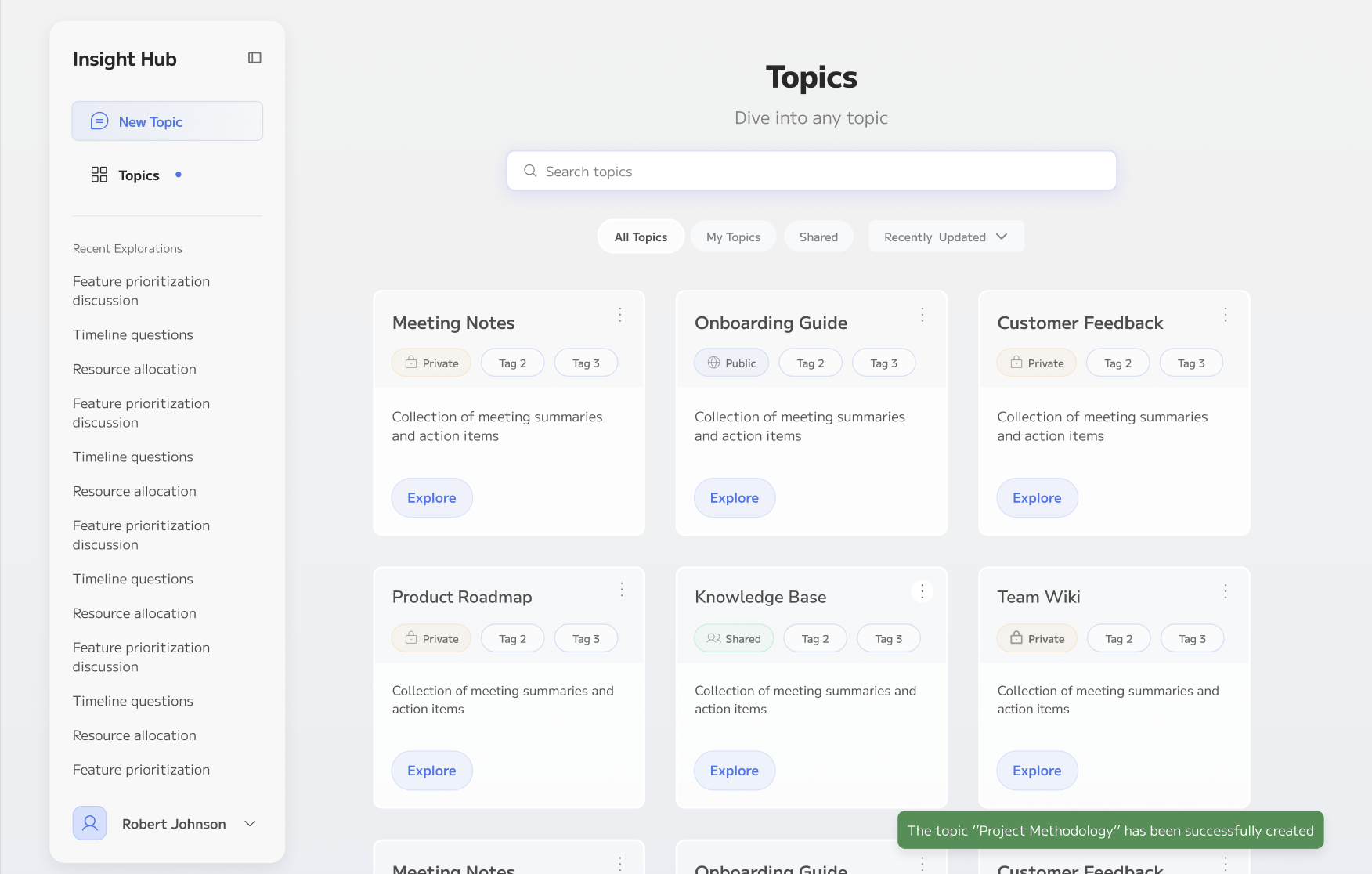Viewport: 1372px width, 874px height.
Task: Focus the Search topics input field
Action: click(822, 171)
